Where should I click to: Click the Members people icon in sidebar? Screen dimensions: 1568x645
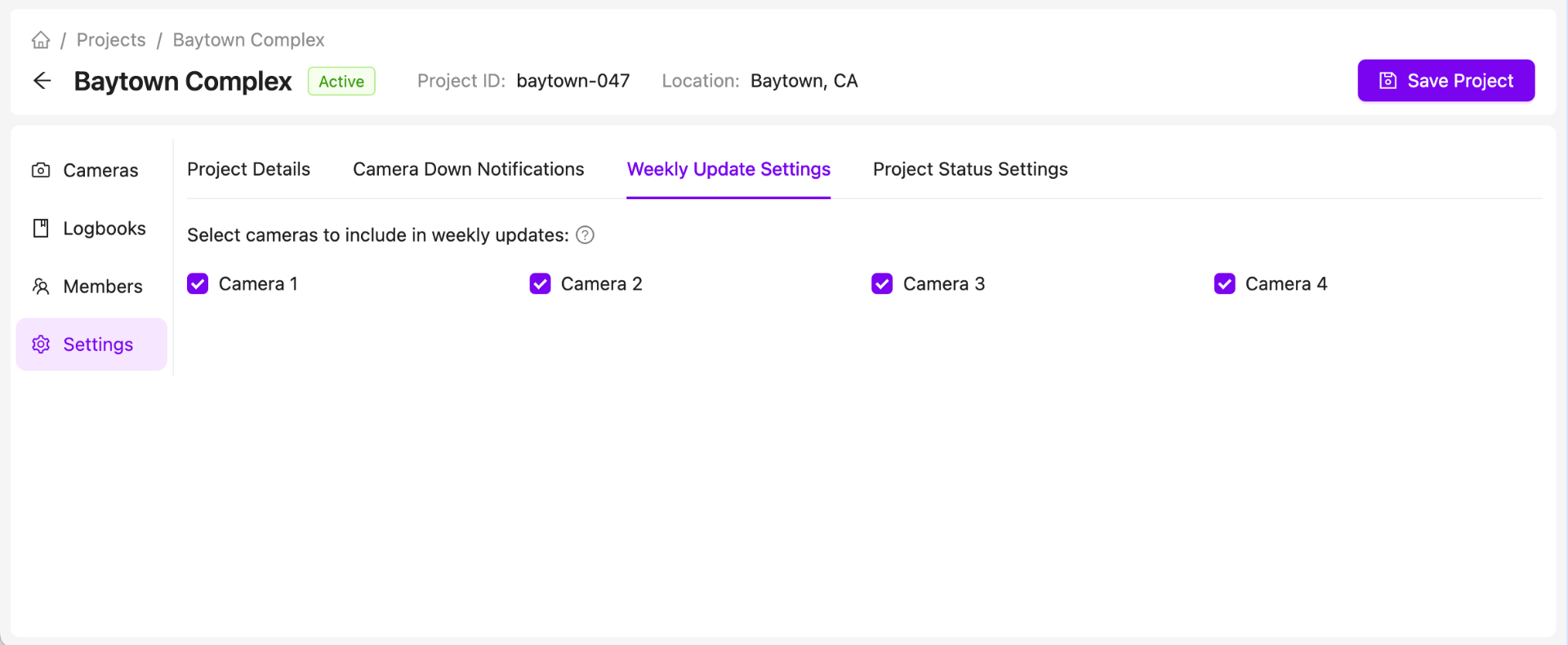(x=41, y=286)
